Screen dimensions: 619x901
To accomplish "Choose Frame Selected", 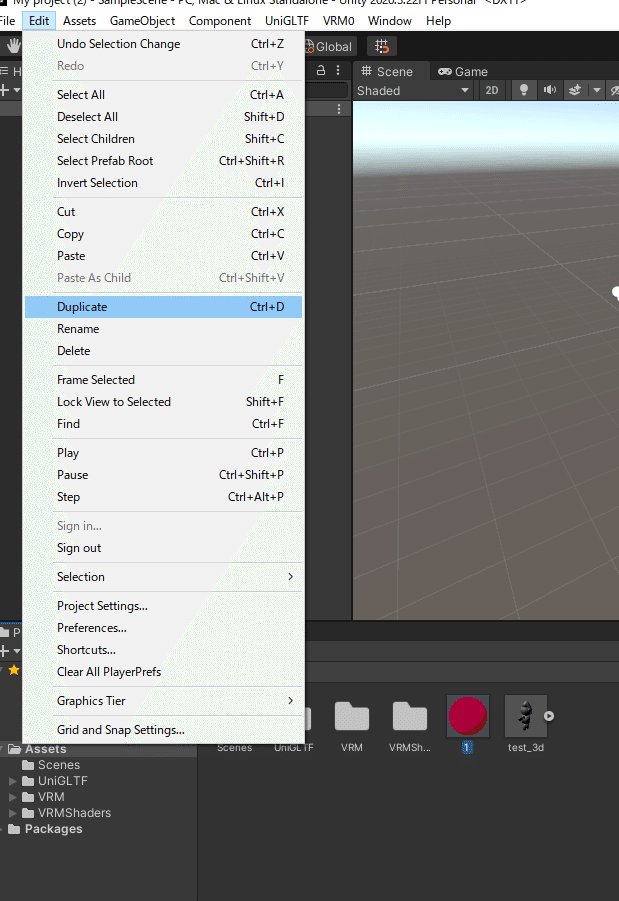I will 163,380.
